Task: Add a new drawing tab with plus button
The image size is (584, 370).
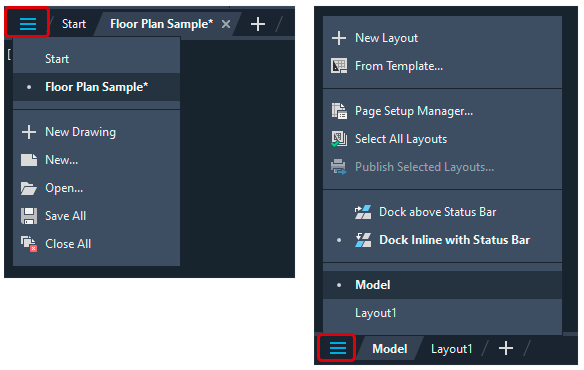Action: (x=258, y=24)
